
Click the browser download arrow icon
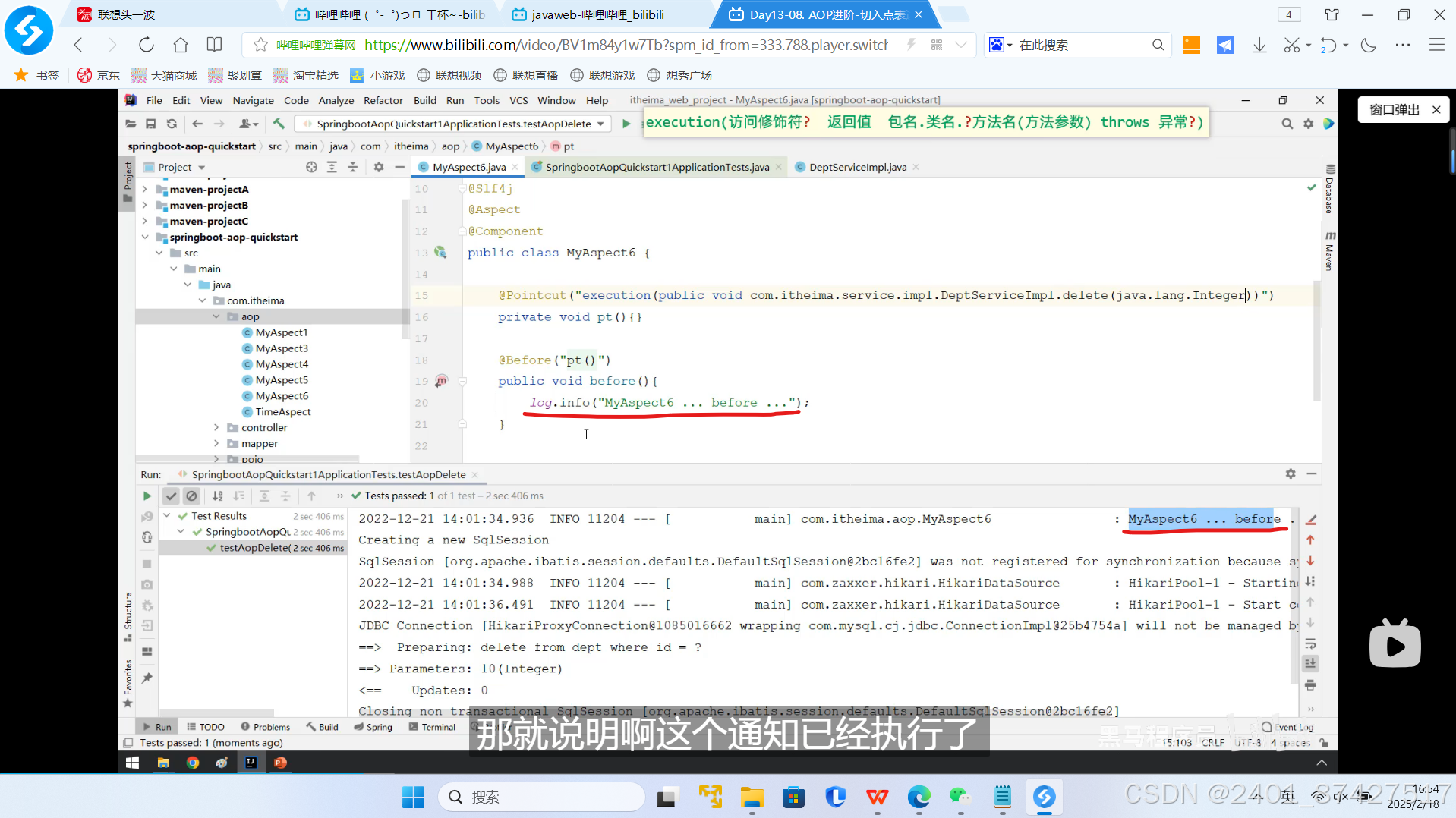(x=1259, y=46)
